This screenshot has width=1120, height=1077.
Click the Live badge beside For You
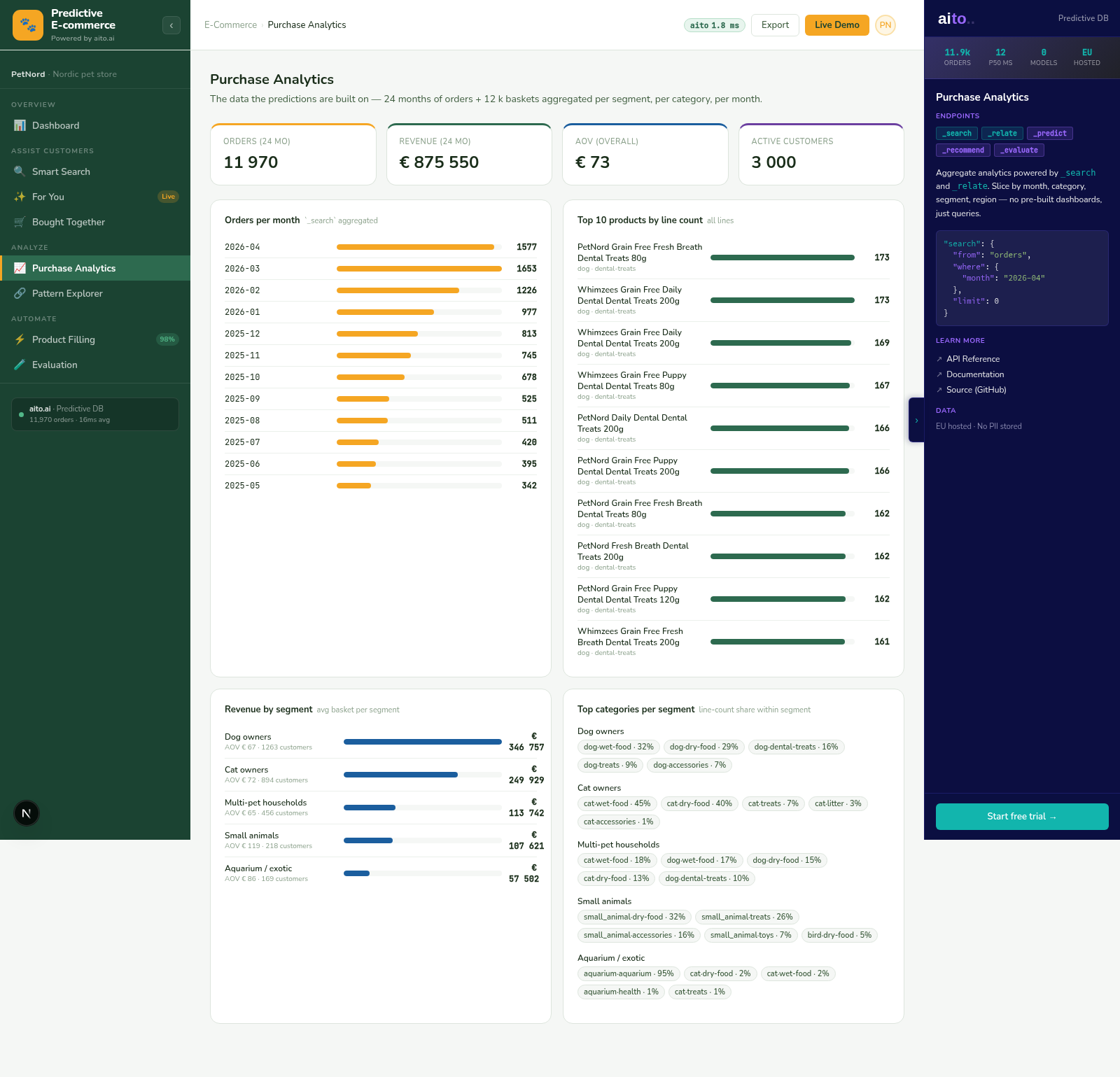[168, 197]
